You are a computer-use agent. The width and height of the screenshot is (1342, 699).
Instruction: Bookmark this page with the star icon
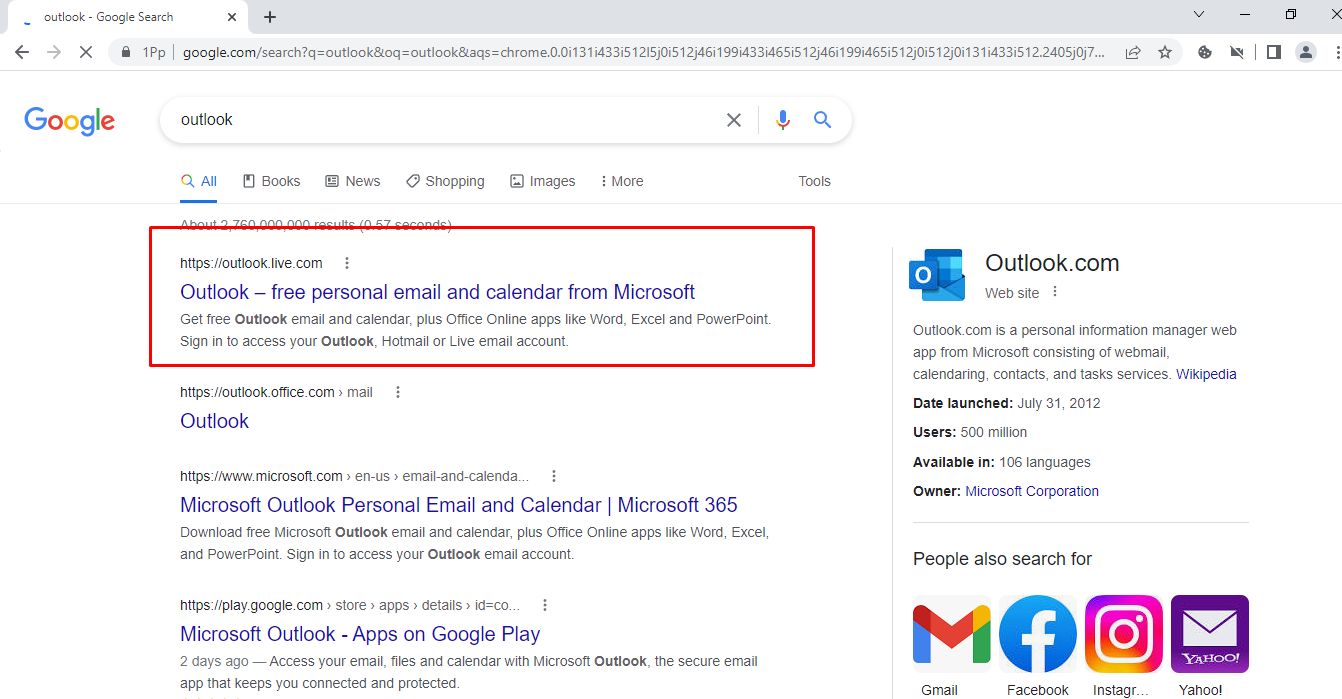(1165, 52)
